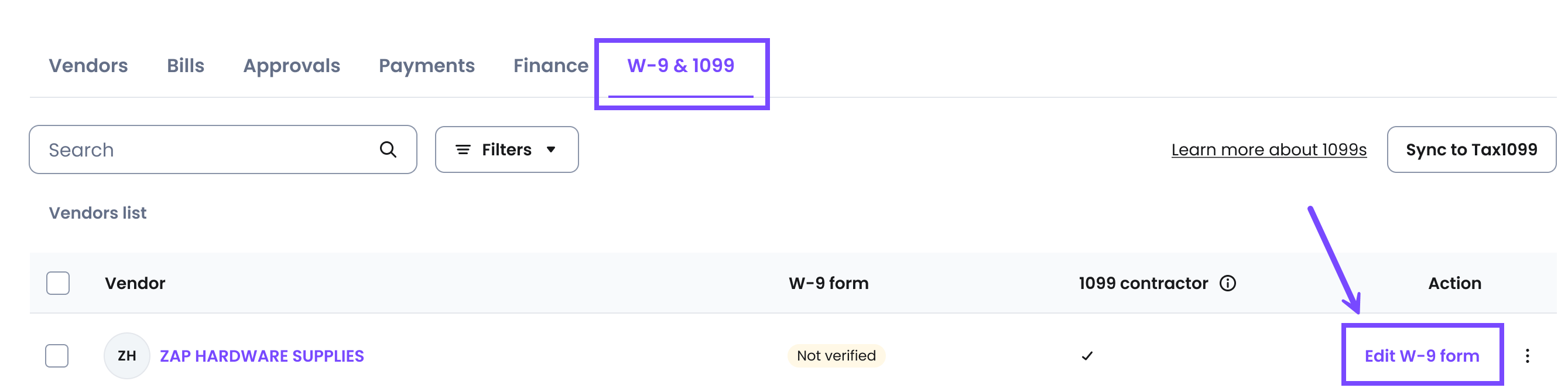This screenshot has width=1568, height=391.
Task: Open the Finance tab
Action: [x=550, y=66]
